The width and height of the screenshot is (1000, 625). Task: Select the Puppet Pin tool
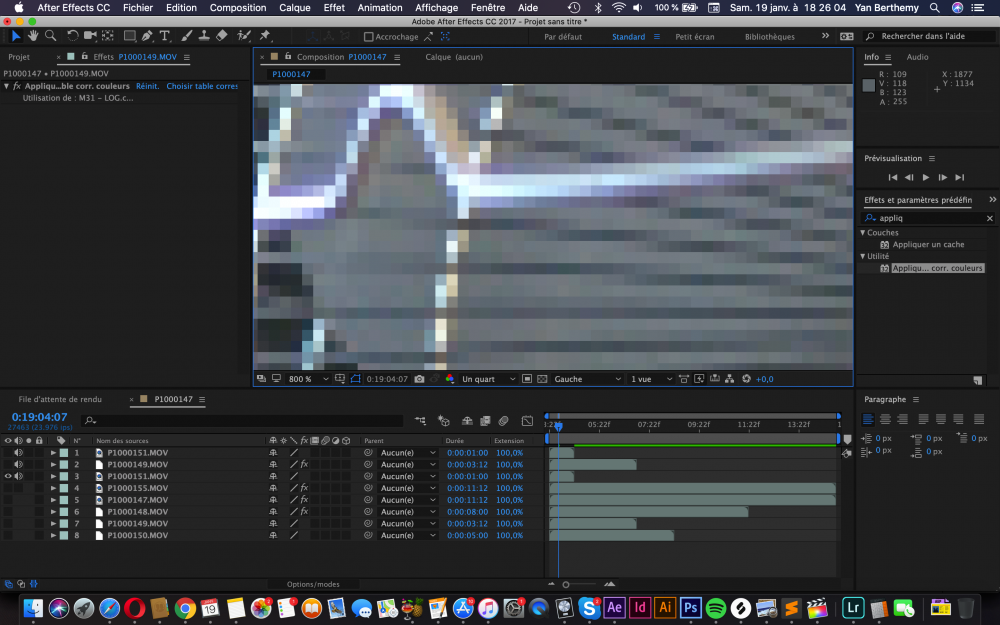pos(265,36)
